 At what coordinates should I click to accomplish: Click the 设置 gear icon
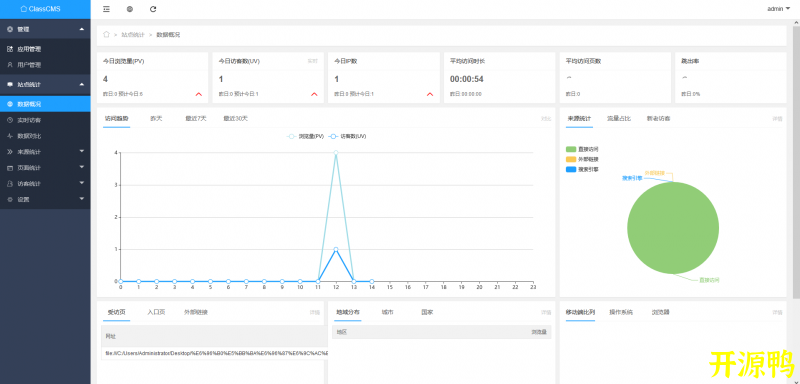point(10,200)
